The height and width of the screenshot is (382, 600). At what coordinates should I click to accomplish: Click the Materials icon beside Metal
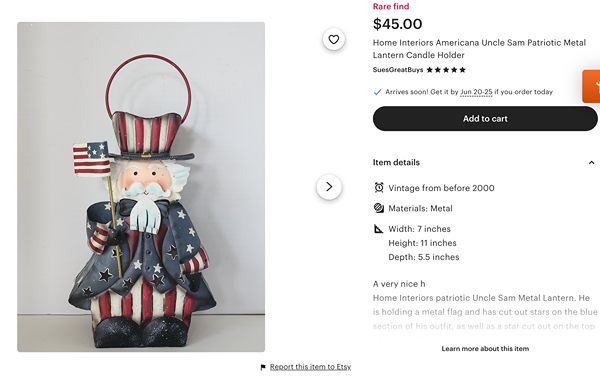(379, 208)
